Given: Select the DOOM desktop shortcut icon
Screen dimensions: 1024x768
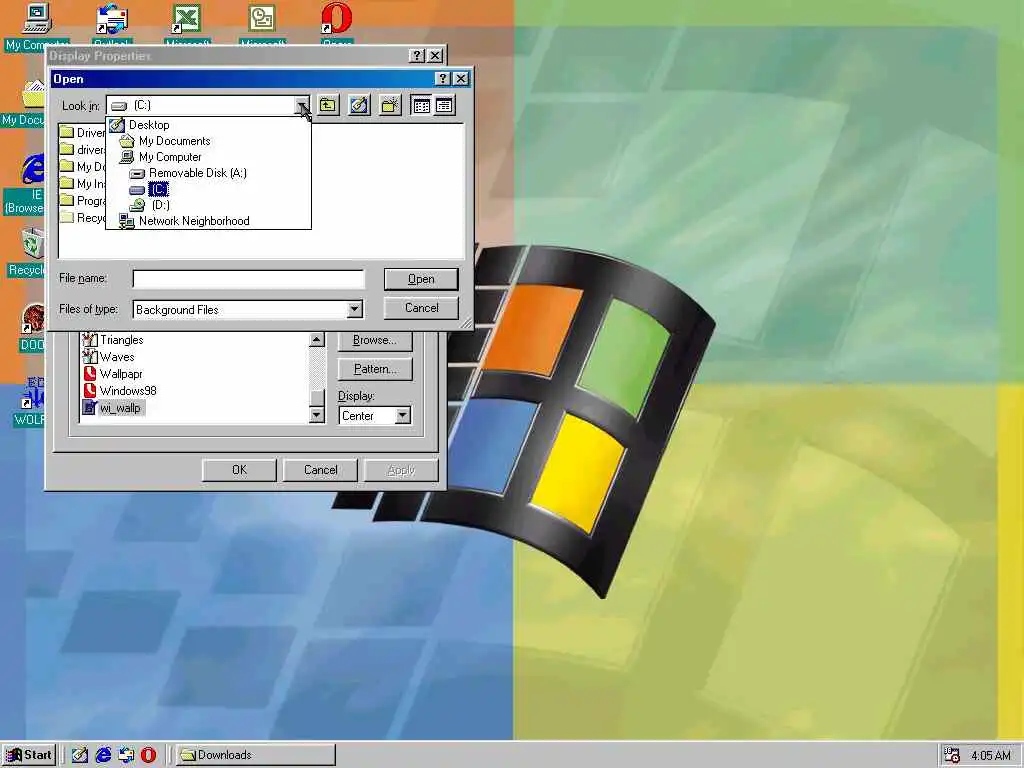Looking at the screenshot, I should 31,328.
